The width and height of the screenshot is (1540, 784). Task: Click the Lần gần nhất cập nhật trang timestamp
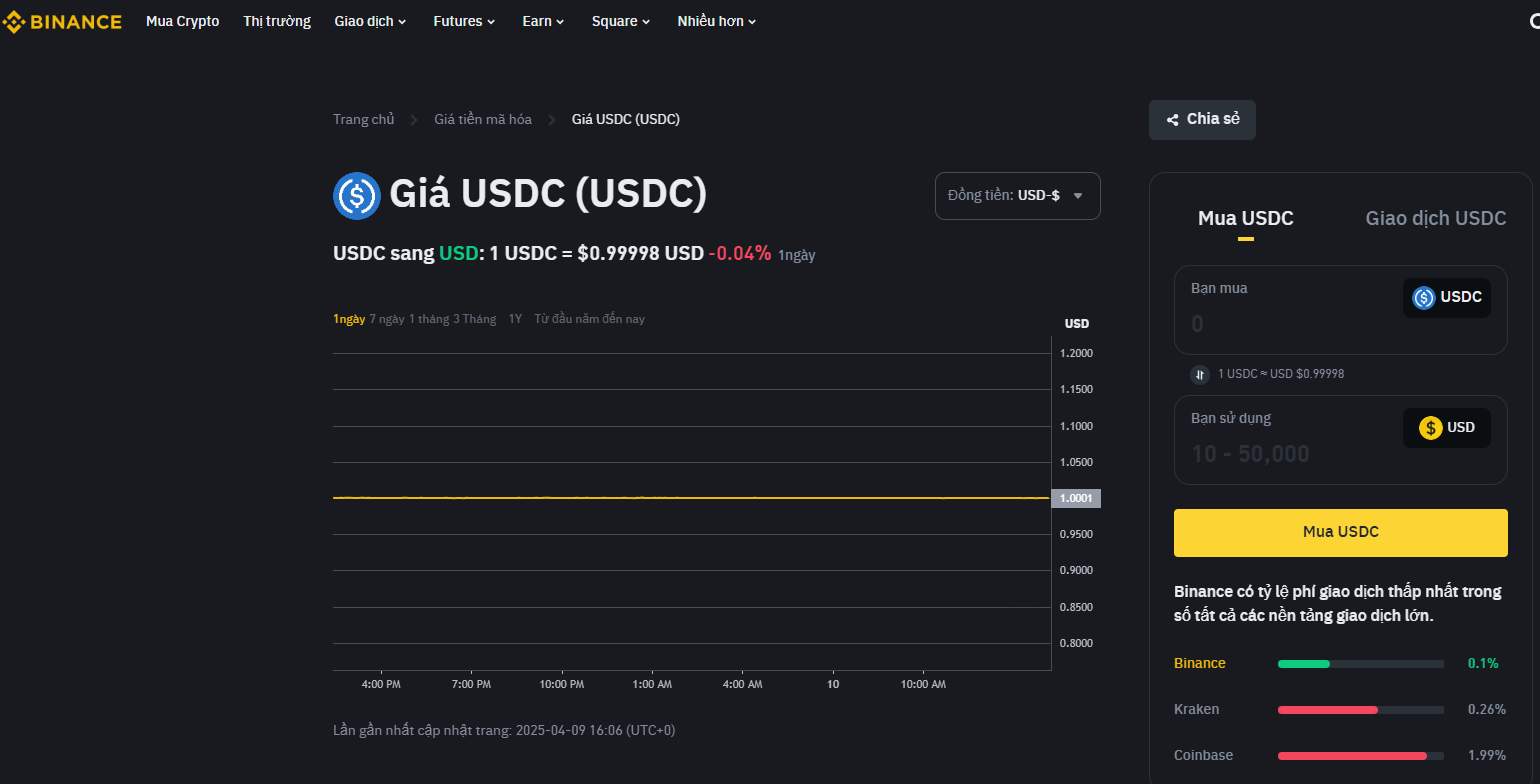[x=504, y=731]
